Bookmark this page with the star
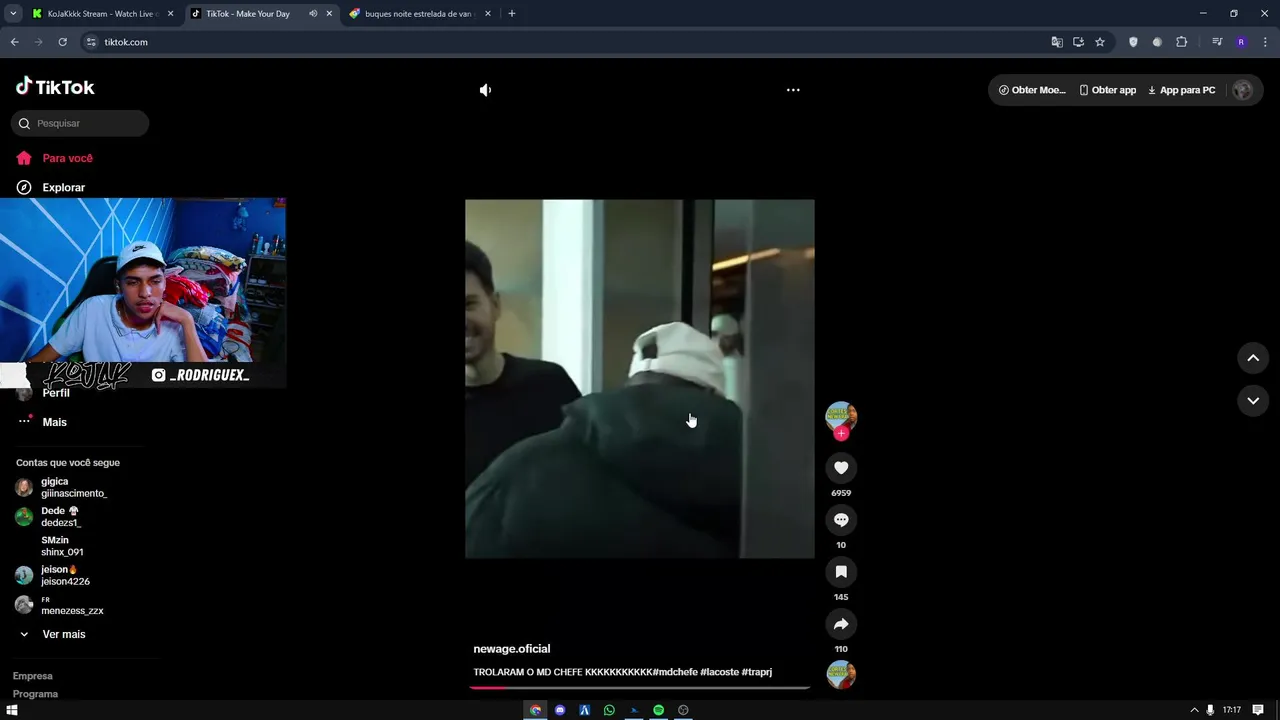This screenshot has width=1280, height=720. point(1100,42)
